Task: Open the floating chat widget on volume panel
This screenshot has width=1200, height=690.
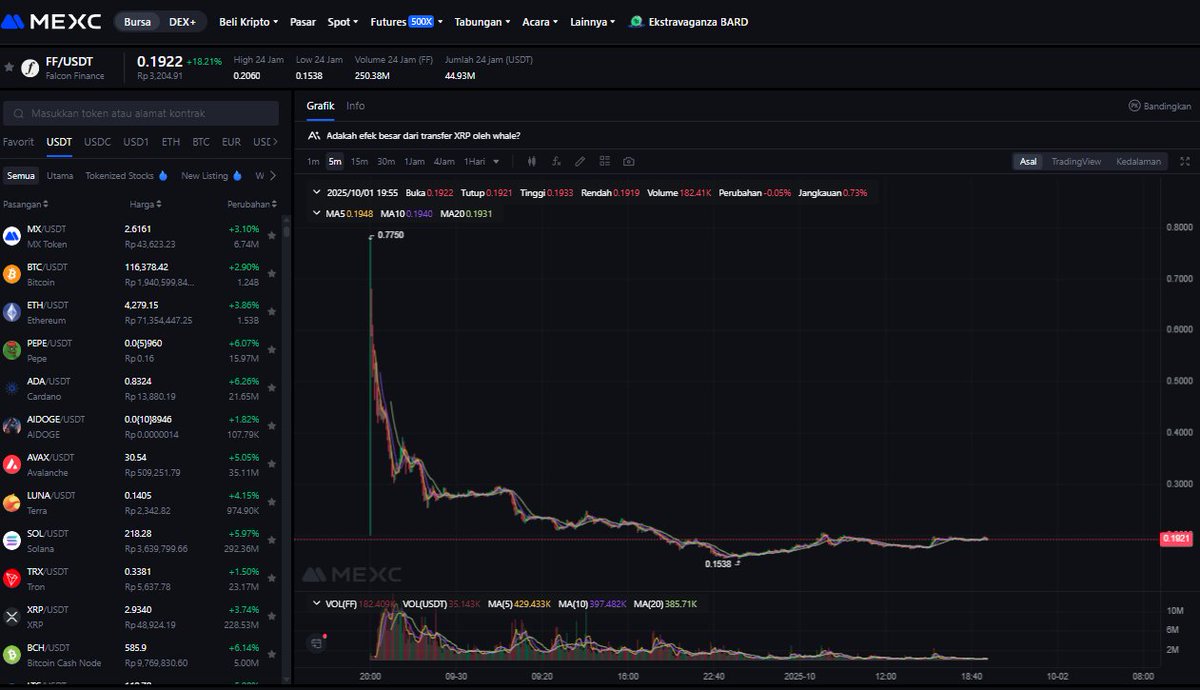Action: pyautogui.click(x=317, y=641)
